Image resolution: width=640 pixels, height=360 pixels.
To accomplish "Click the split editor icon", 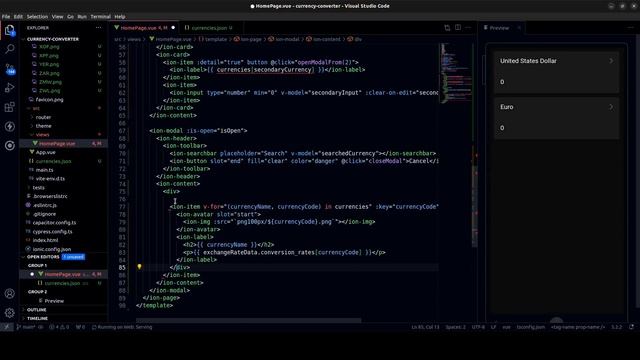I will tap(458, 28).
